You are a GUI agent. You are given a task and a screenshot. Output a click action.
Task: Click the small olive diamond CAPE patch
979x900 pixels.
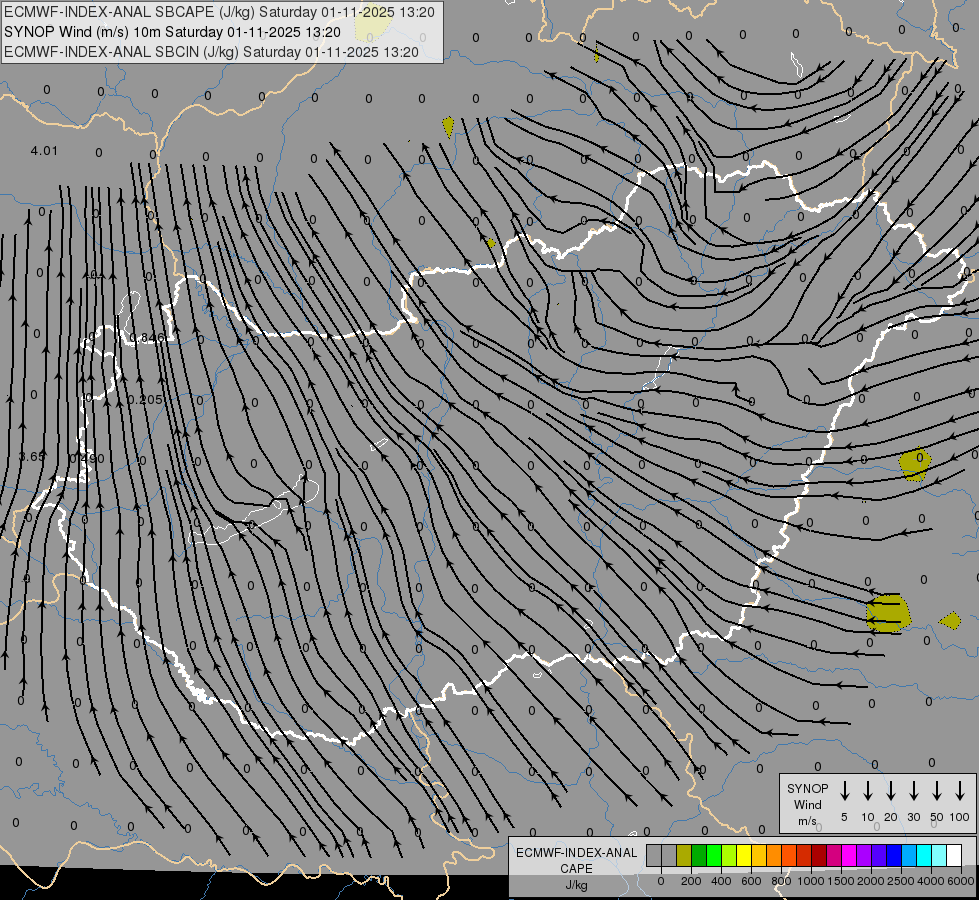click(950, 621)
